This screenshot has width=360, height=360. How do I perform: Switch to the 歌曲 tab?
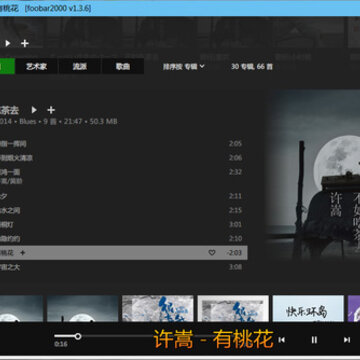tap(123, 66)
